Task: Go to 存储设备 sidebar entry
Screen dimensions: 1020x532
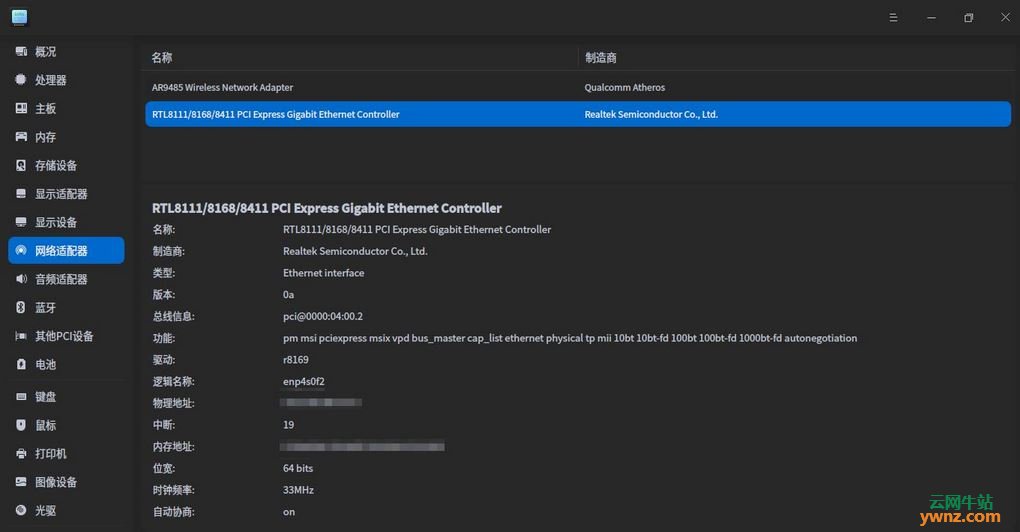Action: pos(66,165)
